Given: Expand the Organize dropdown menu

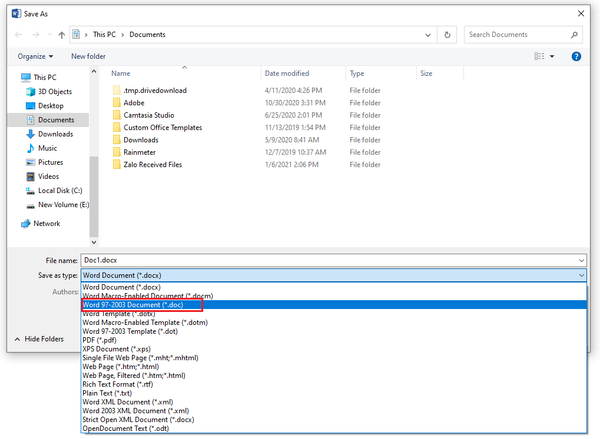Looking at the screenshot, I should 36,57.
